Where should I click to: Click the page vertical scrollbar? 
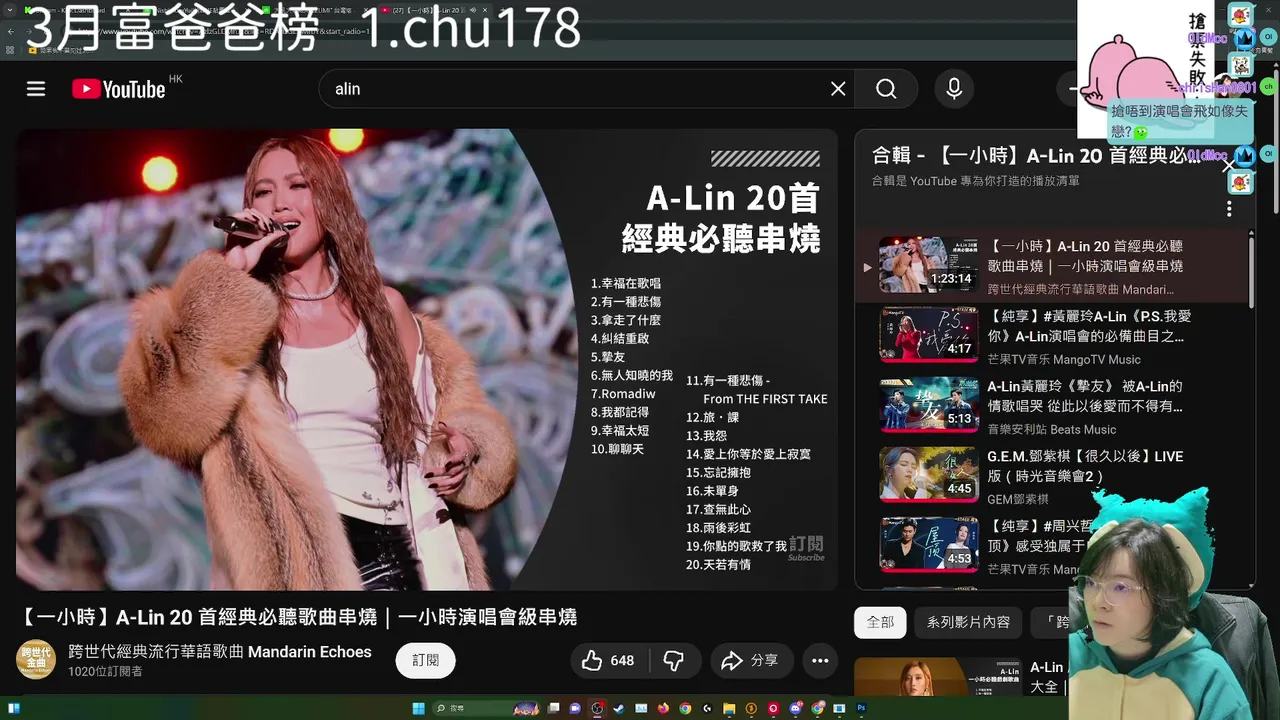click(1274, 140)
